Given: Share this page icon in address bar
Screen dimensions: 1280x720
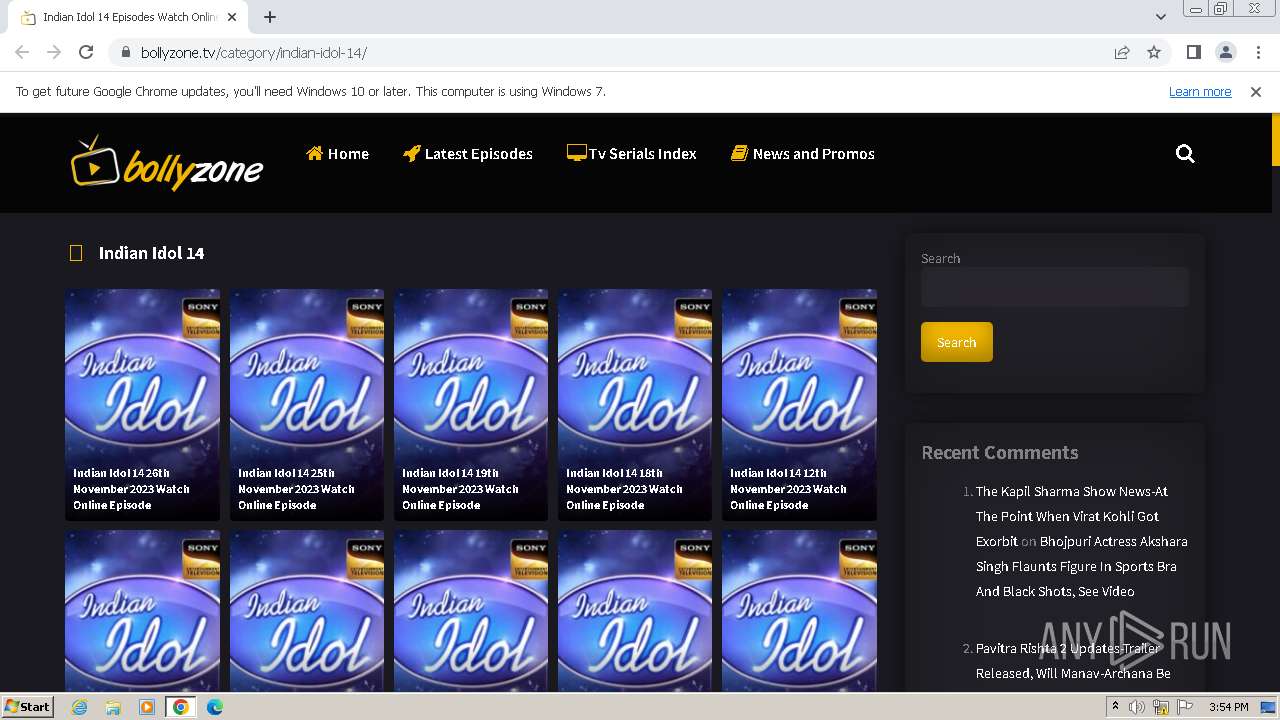Looking at the screenshot, I should [1122, 53].
